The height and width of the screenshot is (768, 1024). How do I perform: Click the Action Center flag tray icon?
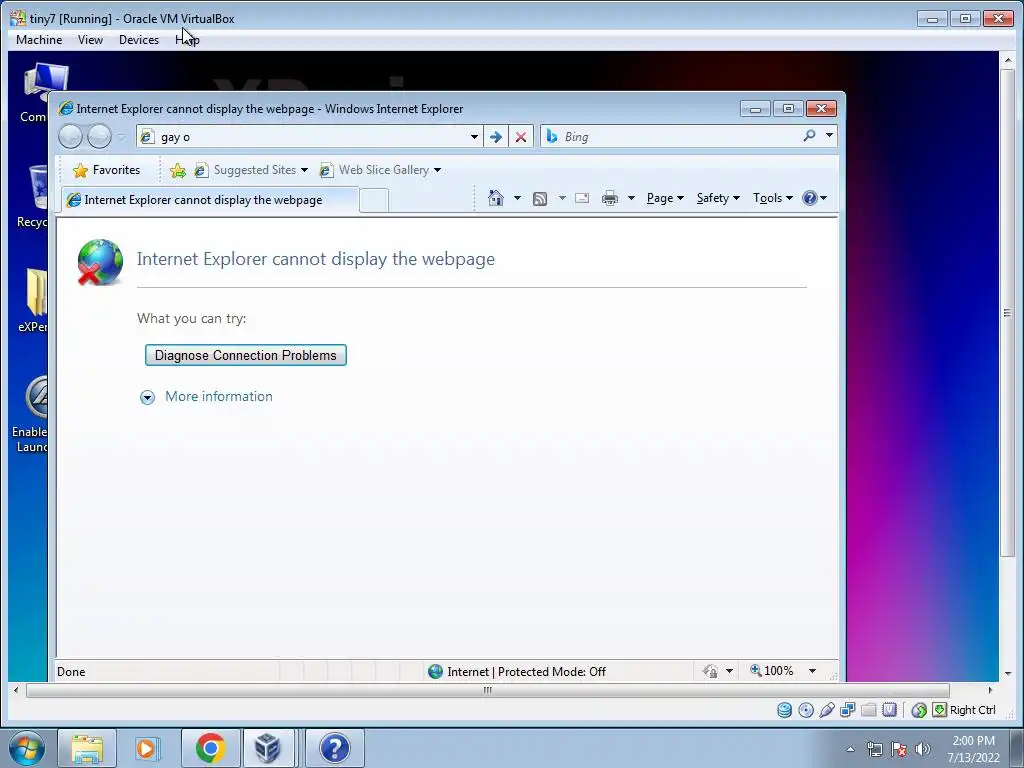(x=899, y=749)
